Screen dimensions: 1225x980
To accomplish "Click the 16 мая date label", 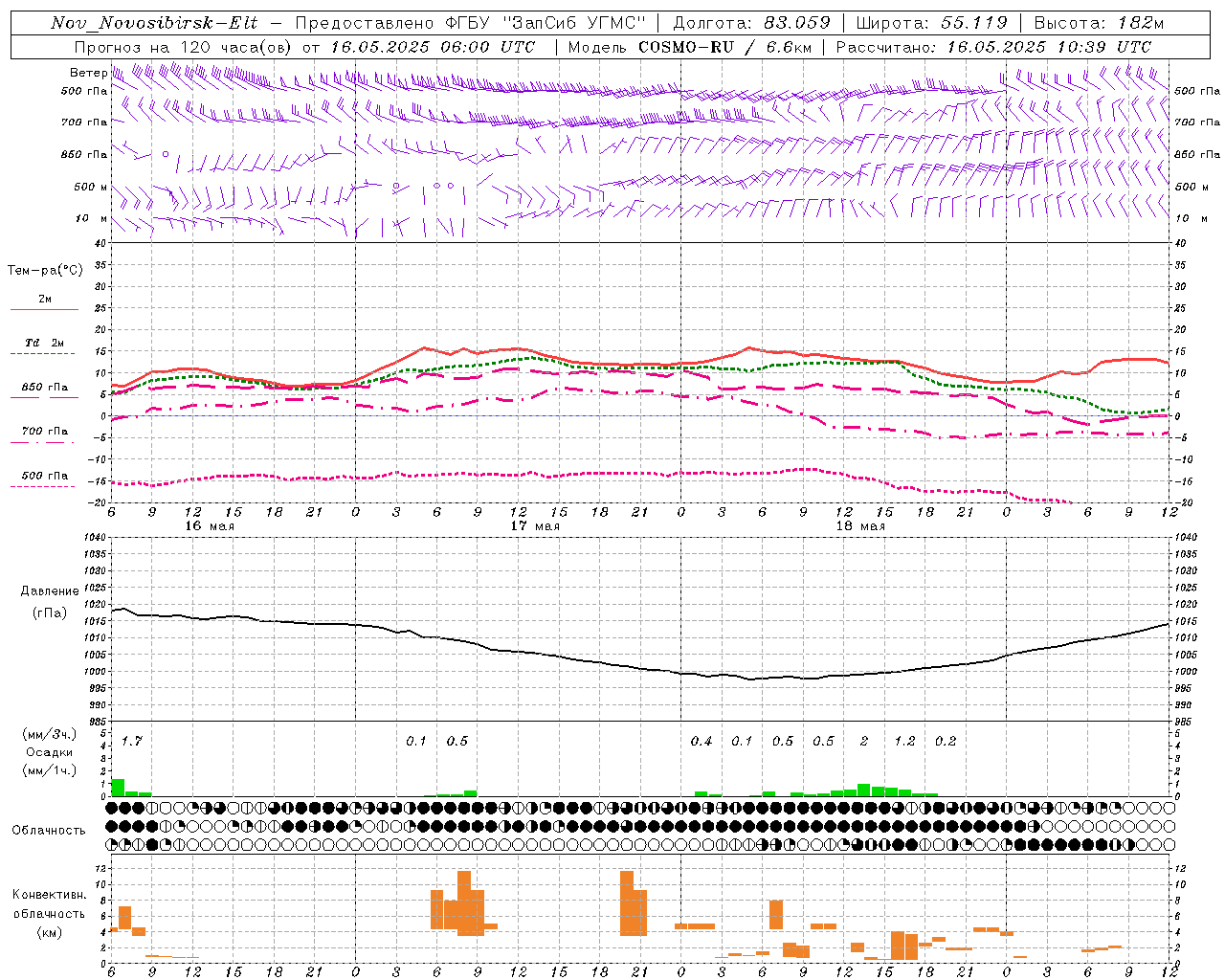I will click(210, 526).
